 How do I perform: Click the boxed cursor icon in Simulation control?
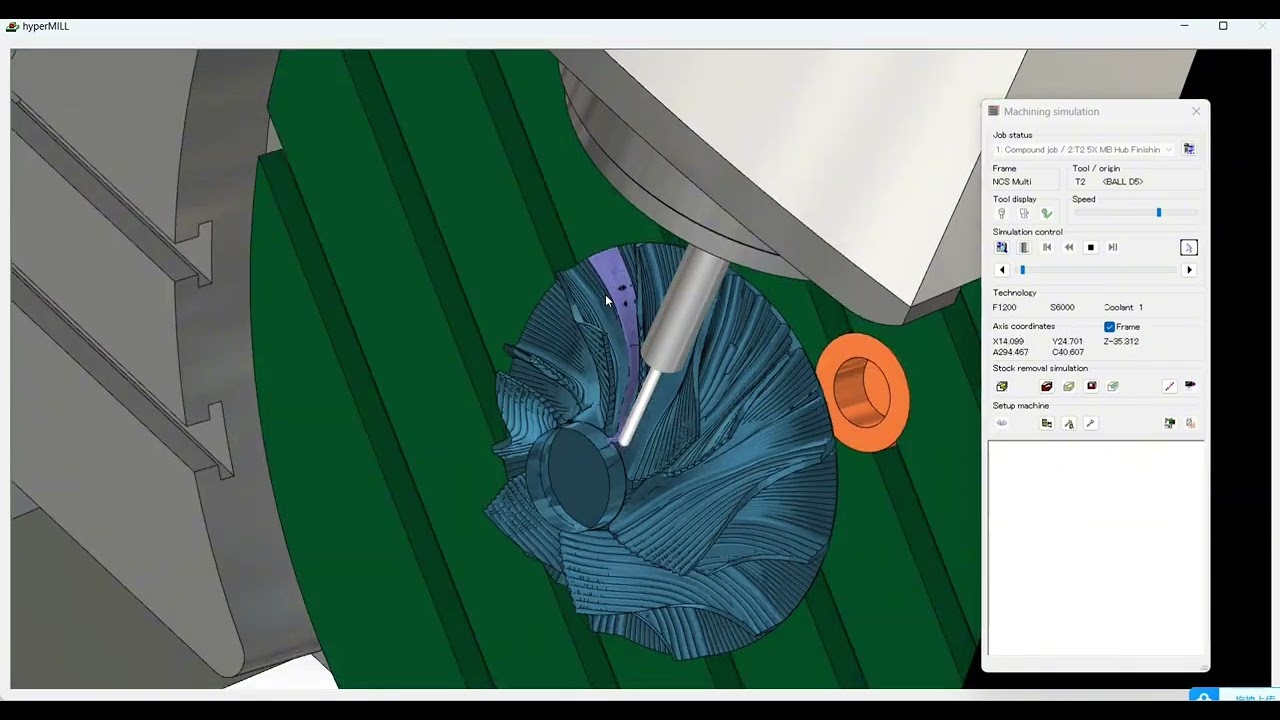(x=1189, y=247)
